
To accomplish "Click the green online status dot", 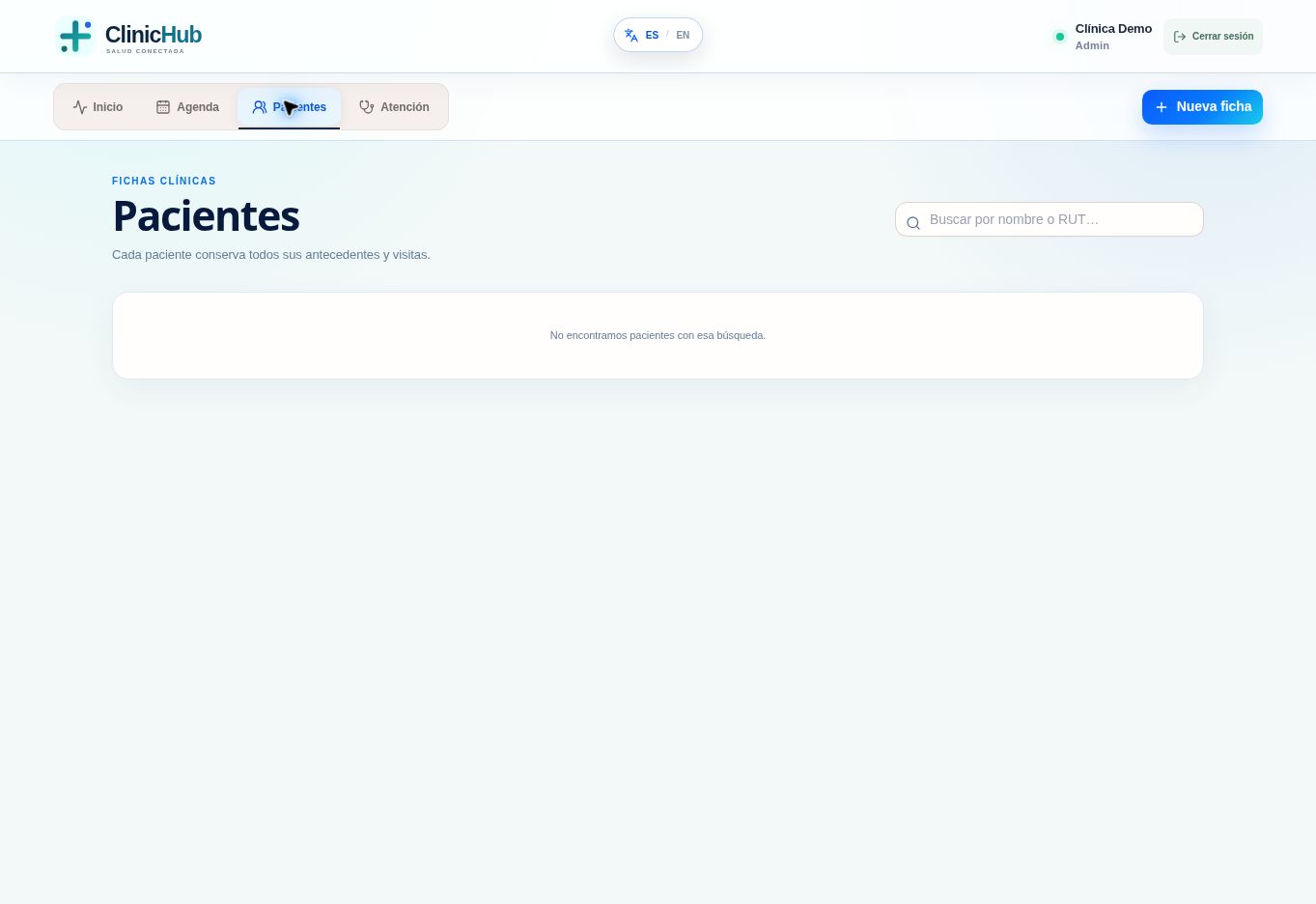I will 1060,37.
